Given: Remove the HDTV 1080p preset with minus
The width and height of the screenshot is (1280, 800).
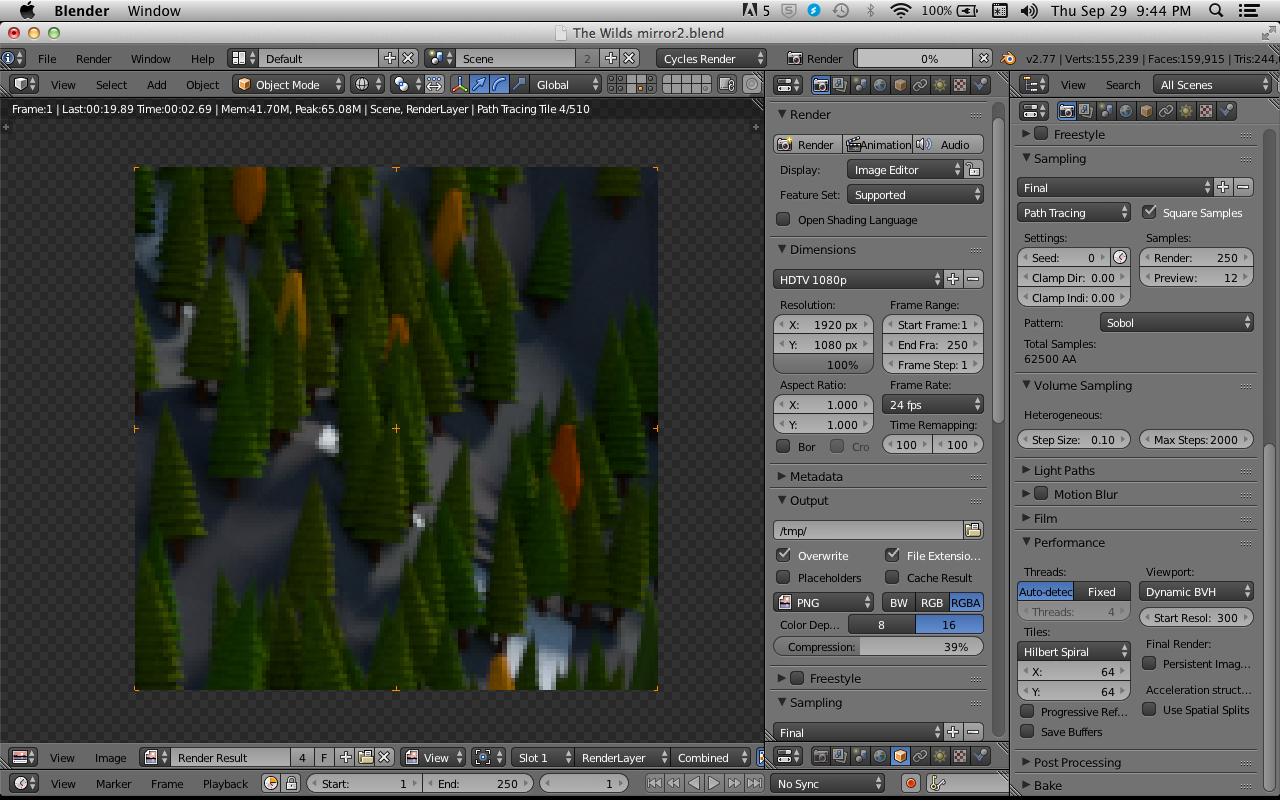Looking at the screenshot, I should (973, 280).
